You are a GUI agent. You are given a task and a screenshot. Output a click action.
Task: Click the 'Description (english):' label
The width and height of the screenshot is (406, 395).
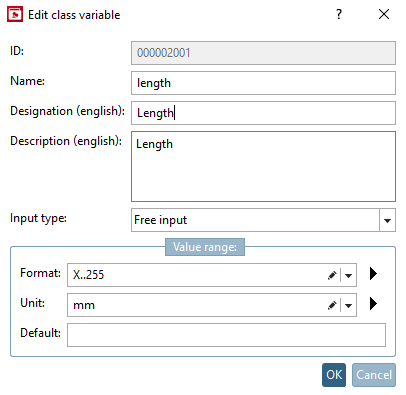[x=66, y=141]
